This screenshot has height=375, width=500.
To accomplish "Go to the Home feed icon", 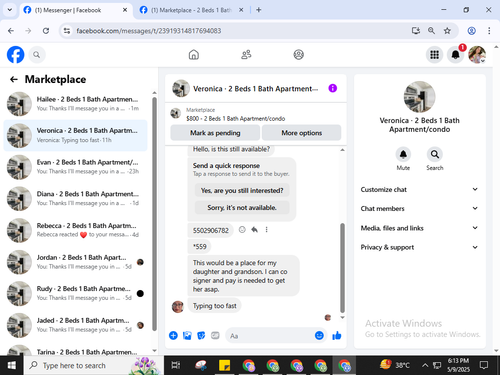I will click(194, 55).
